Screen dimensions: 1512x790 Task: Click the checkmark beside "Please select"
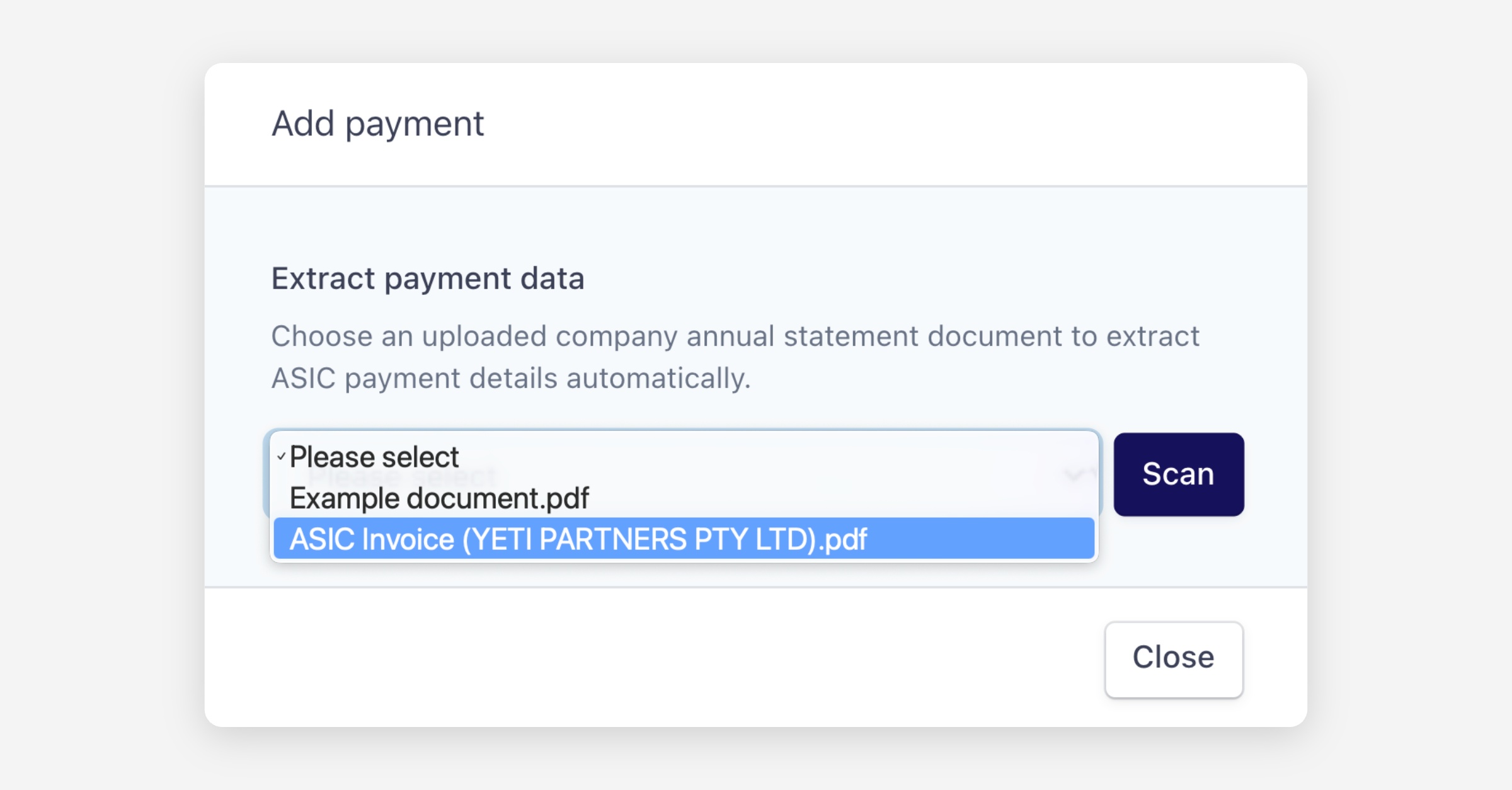pyautogui.click(x=281, y=457)
